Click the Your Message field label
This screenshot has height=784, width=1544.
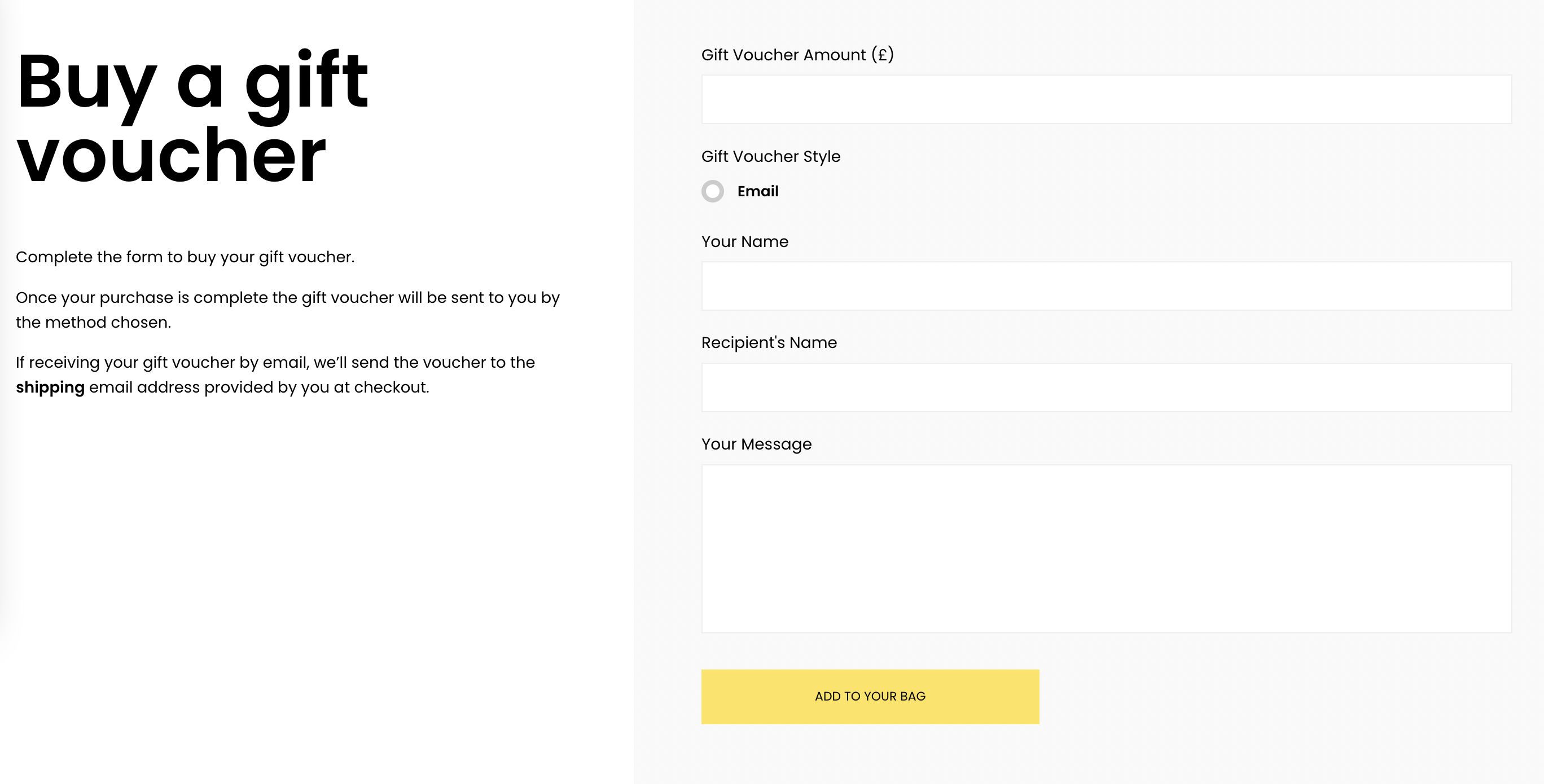coord(756,444)
